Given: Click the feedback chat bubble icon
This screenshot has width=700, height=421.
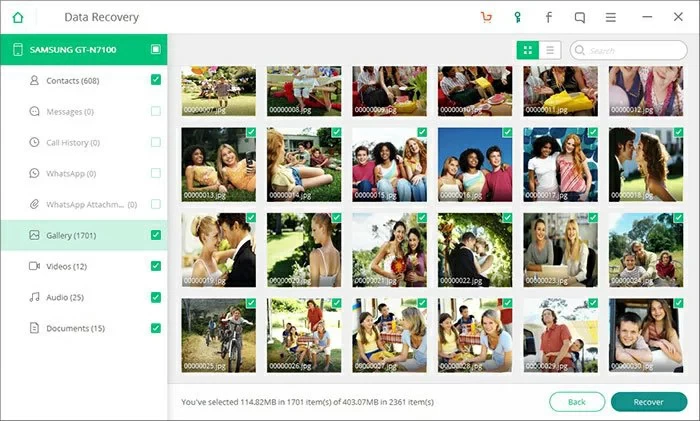Looking at the screenshot, I should pos(580,17).
